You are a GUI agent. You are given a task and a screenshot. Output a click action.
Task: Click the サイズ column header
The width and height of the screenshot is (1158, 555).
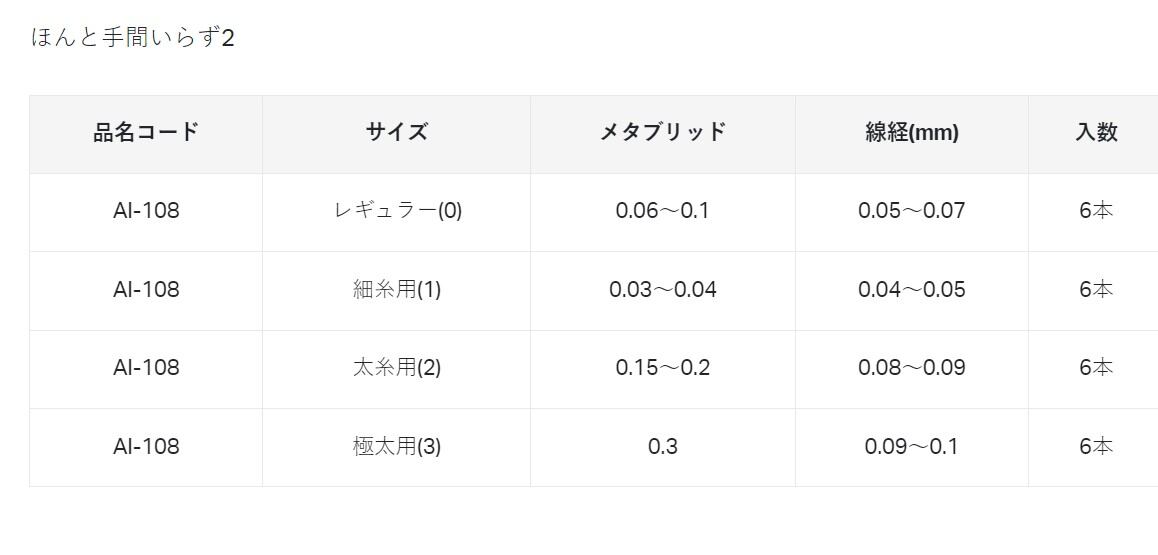pos(397,132)
